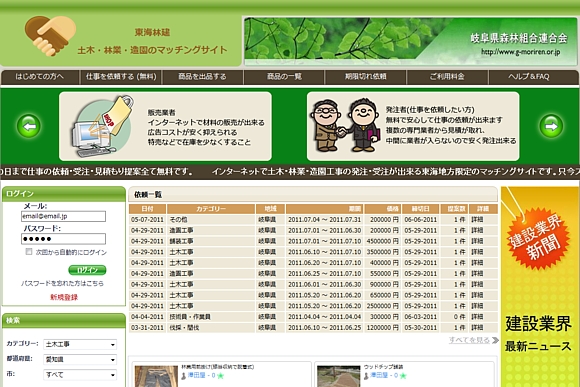Click the red 新規登録 link
Viewport: 580px width, 387px height.
click(64, 297)
